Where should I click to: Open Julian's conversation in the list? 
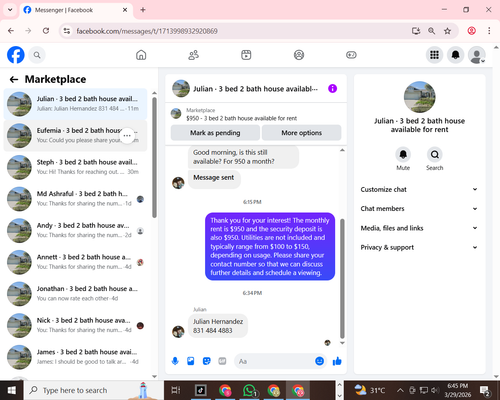pyautogui.click(x=75, y=104)
